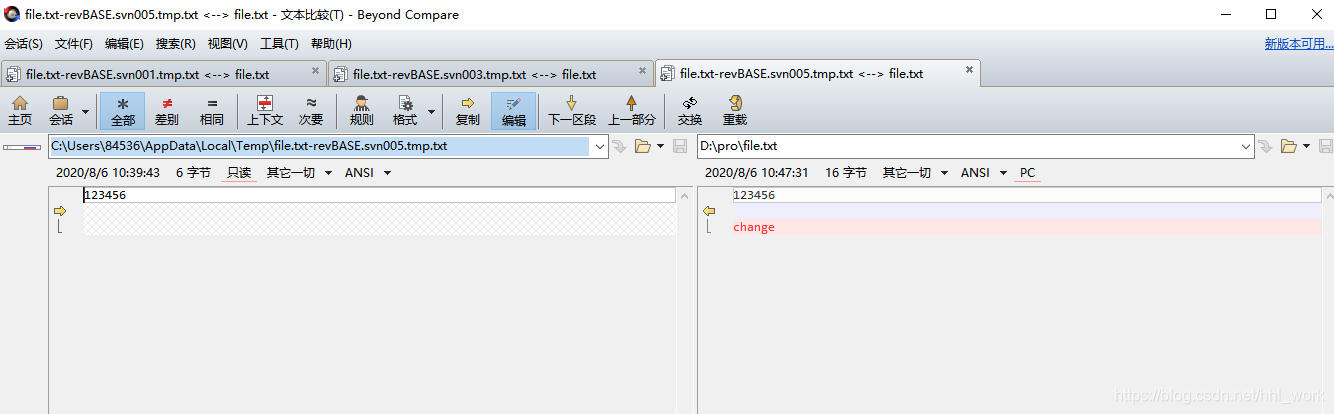Open the 格式 format icon
The height and width of the screenshot is (414, 1334).
[405, 111]
